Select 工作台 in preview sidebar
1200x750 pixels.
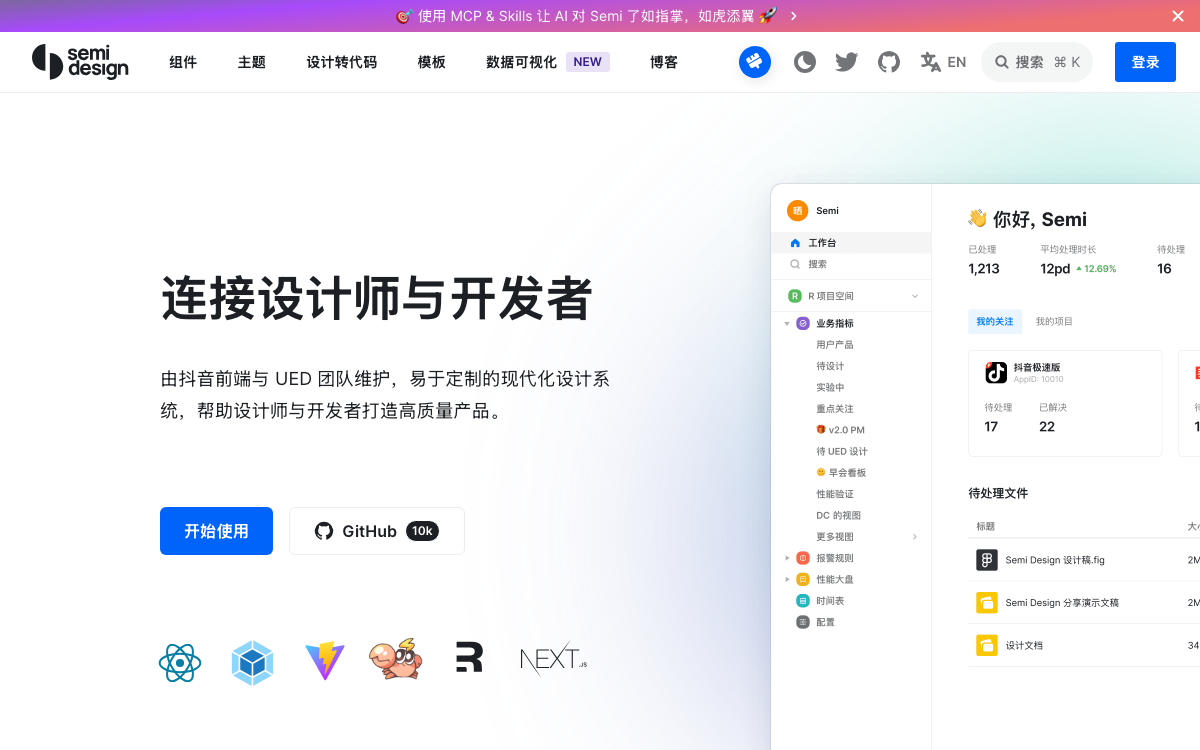click(851, 243)
